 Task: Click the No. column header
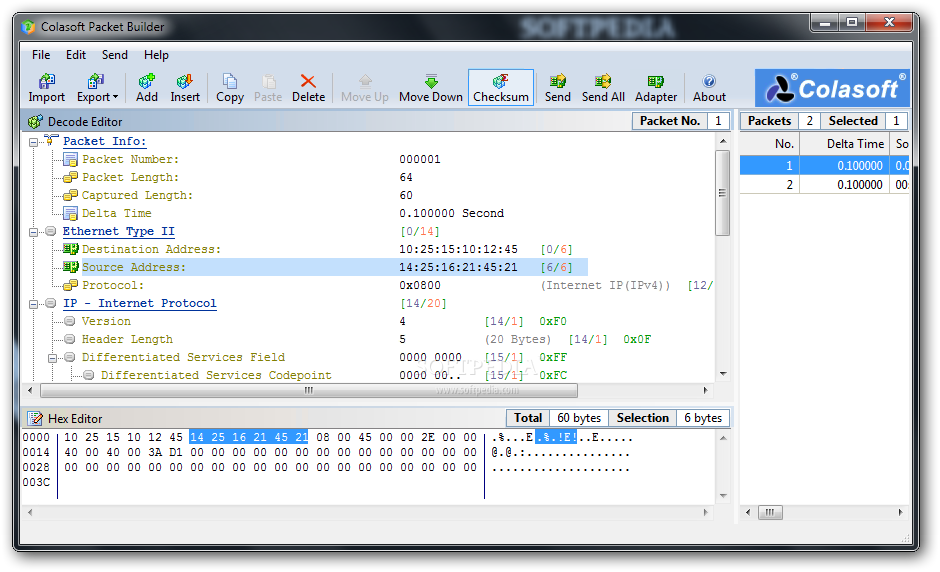click(770, 144)
